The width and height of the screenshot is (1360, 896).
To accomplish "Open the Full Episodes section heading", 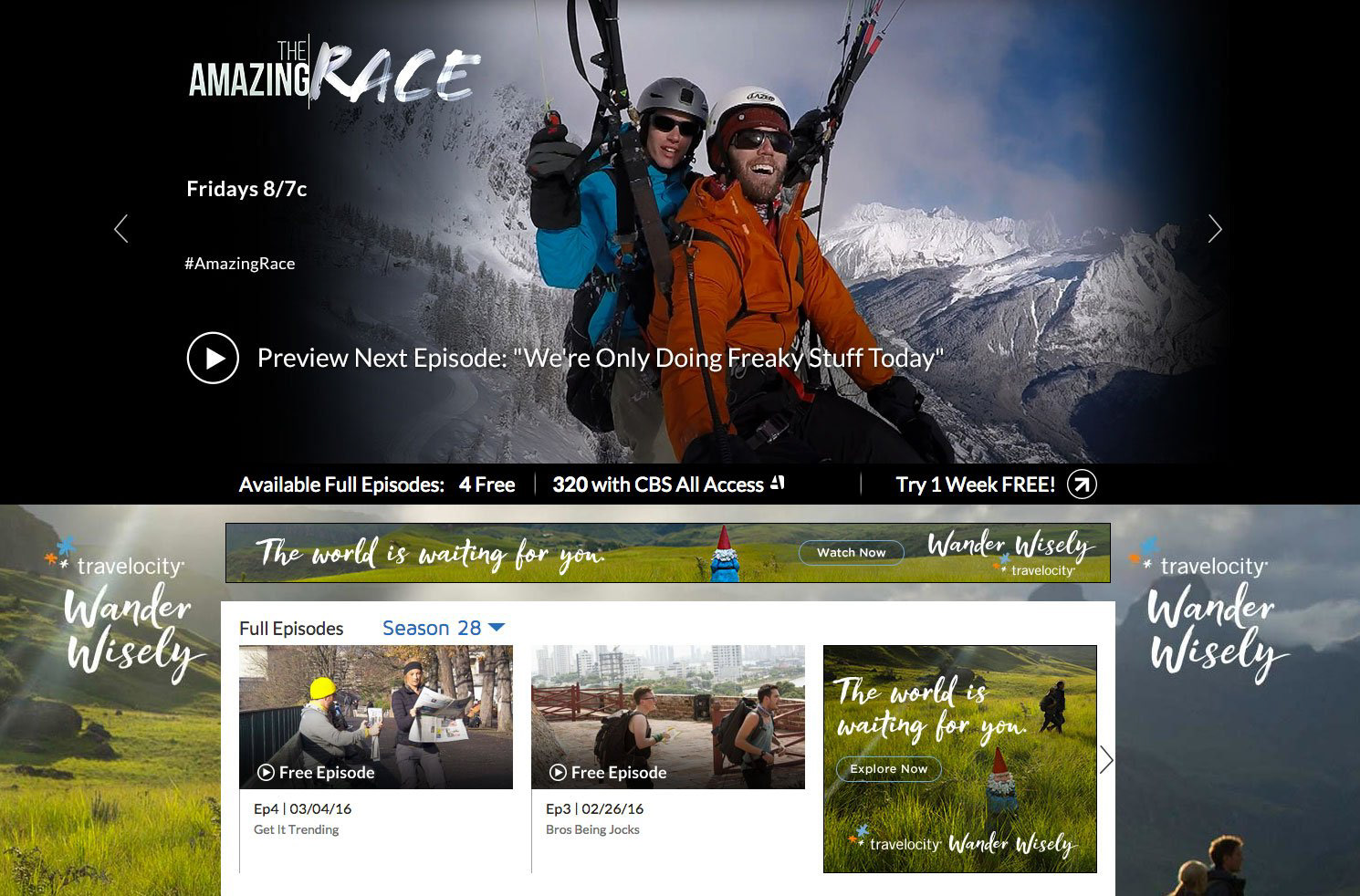I will click(291, 629).
